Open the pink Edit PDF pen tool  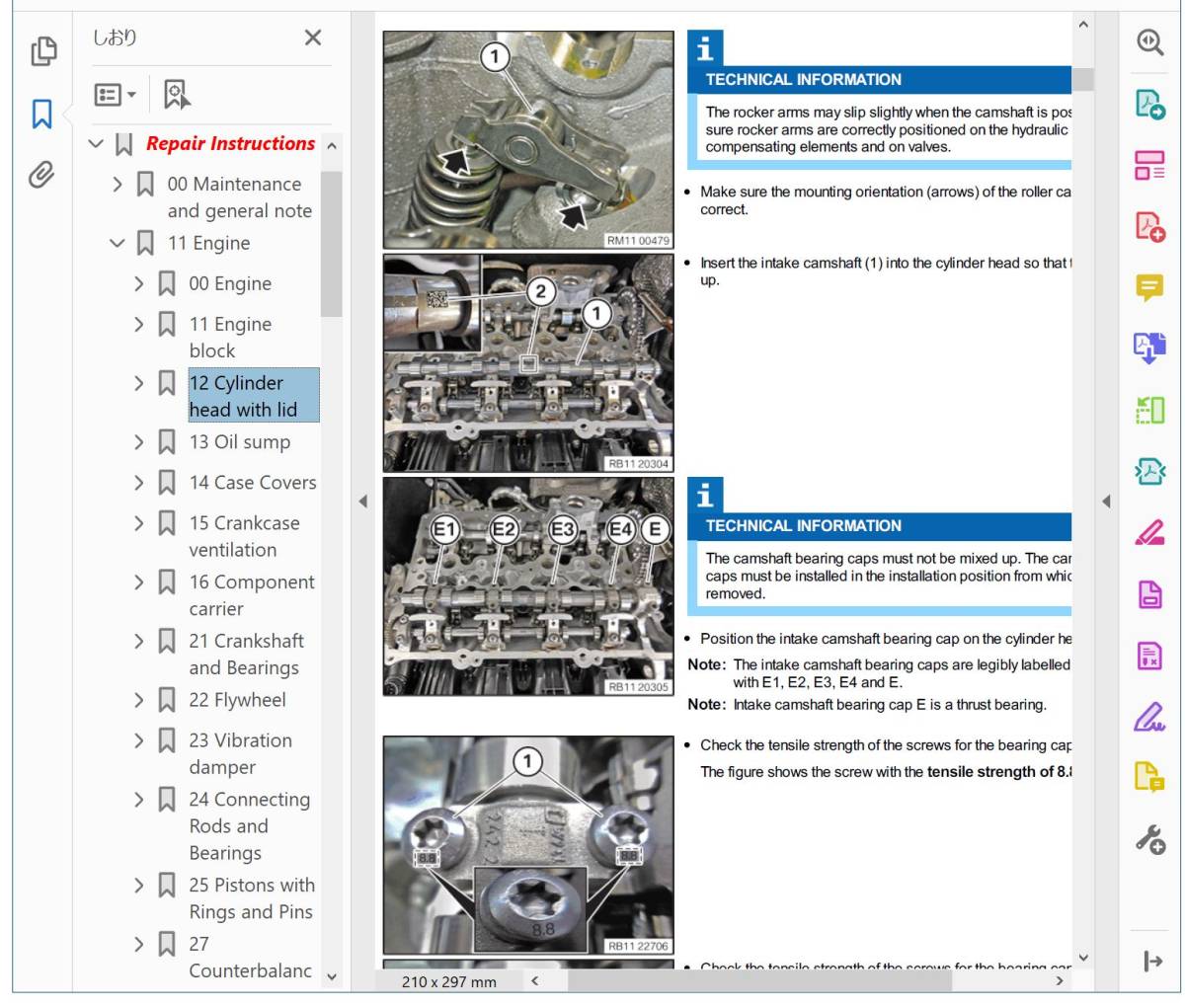point(1149,532)
